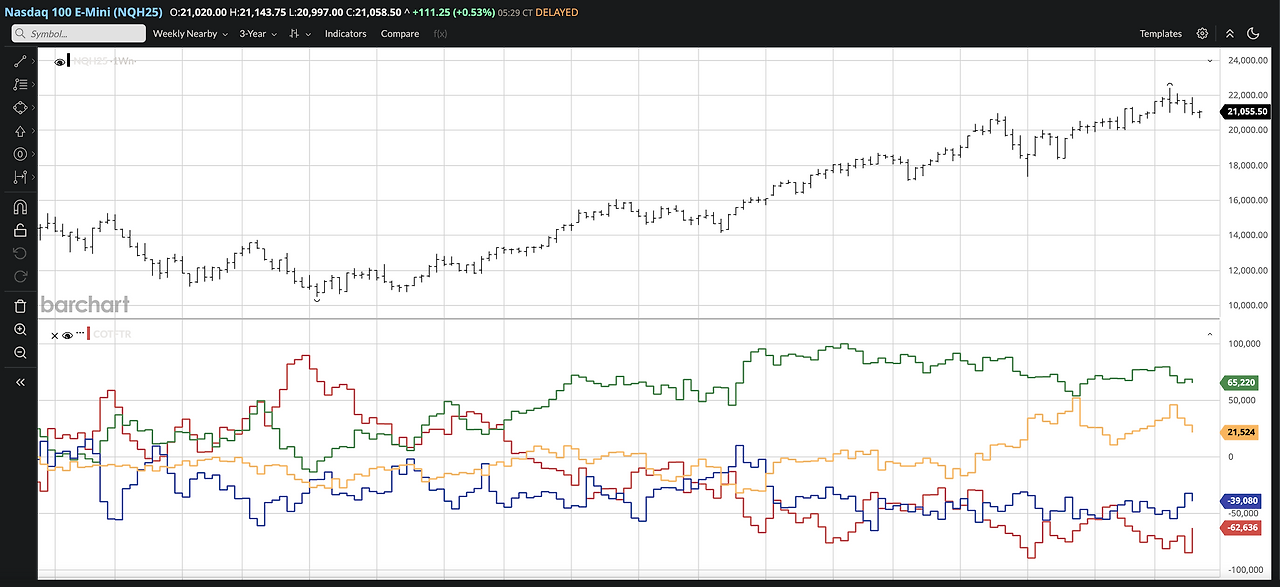The image size is (1280, 587).
Task: Click the 21,055.50 last price label
Action: point(1248,112)
